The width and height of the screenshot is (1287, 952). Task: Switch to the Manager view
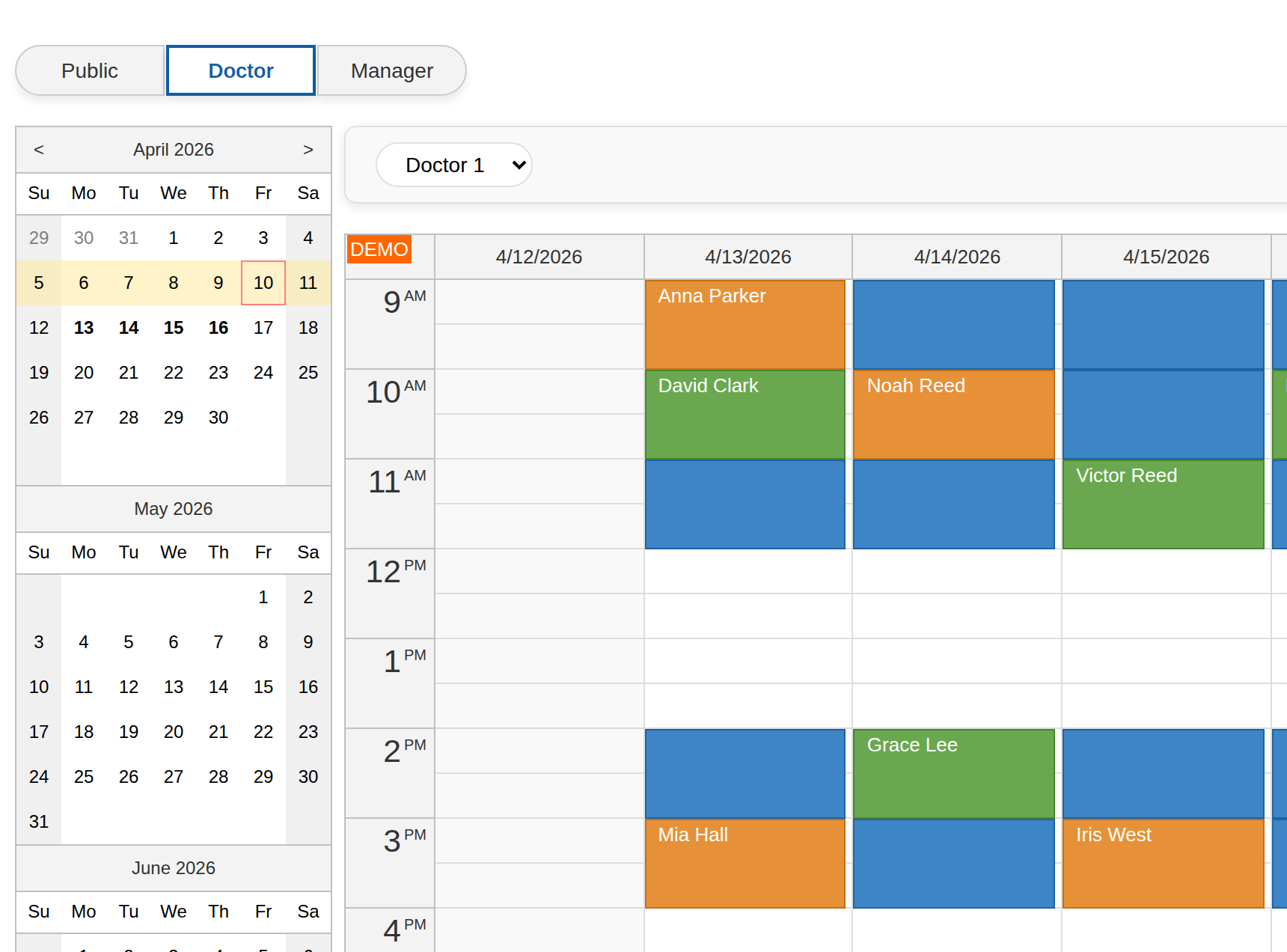click(x=391, y=70)
